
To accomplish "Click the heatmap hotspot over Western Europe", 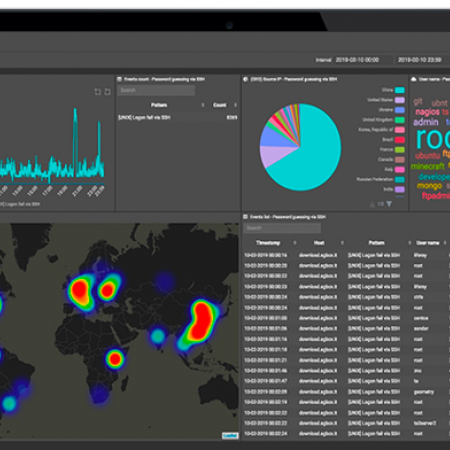I will [x=81, y=291].
